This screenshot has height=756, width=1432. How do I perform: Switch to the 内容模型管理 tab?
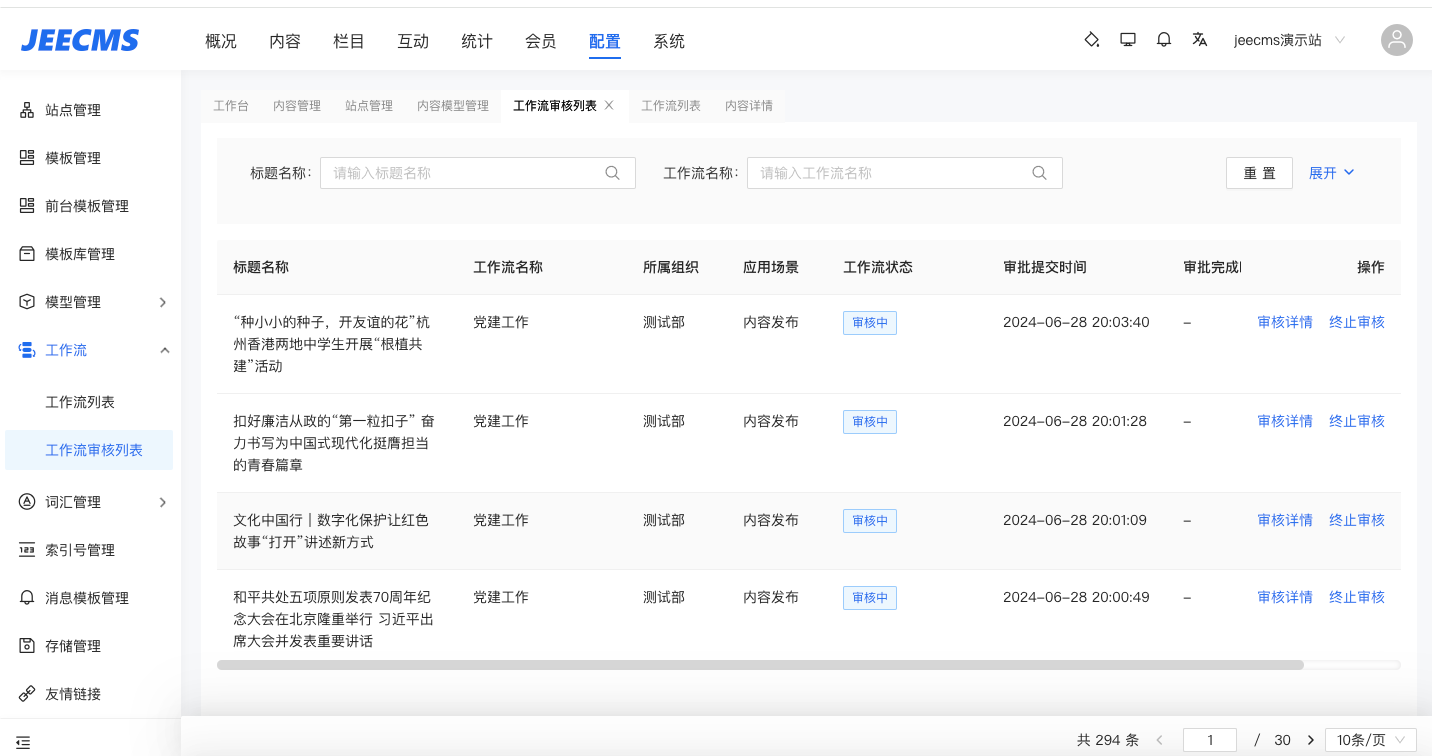tap(453, 106)
